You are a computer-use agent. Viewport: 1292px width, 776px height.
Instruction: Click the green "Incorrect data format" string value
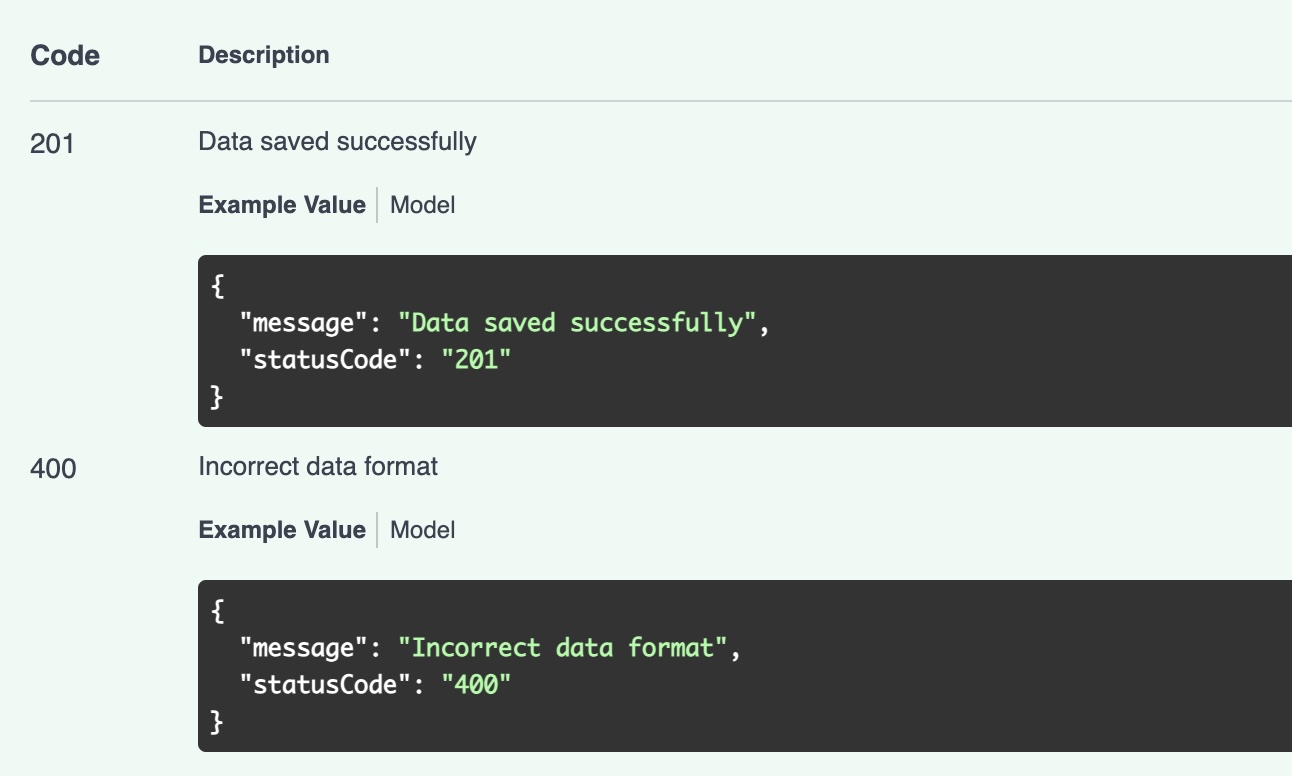pos(563,648)
